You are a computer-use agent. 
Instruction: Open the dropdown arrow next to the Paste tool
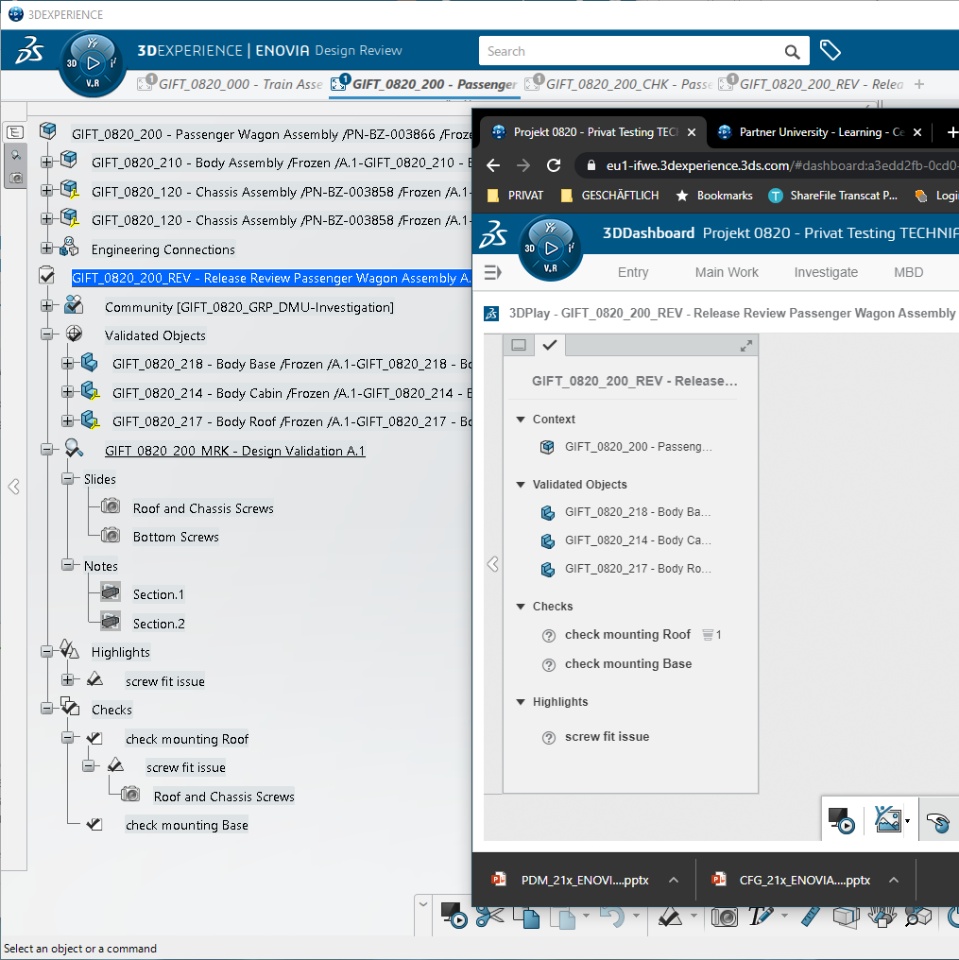click(586, 917)
